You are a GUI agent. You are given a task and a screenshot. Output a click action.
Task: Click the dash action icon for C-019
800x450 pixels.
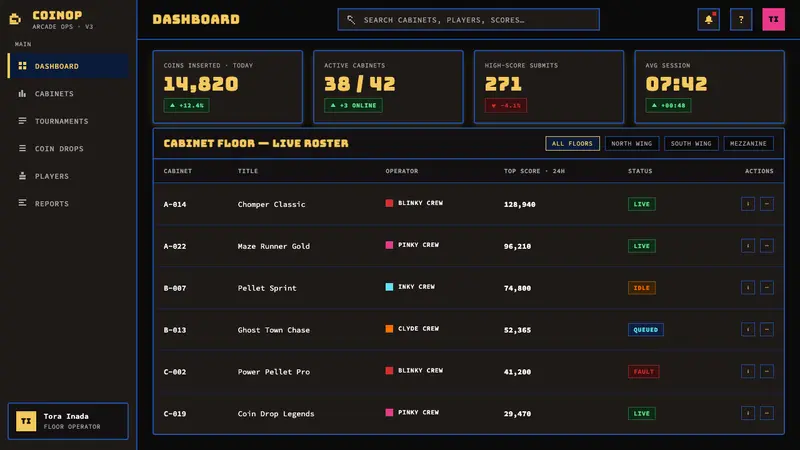coord(766,413)
